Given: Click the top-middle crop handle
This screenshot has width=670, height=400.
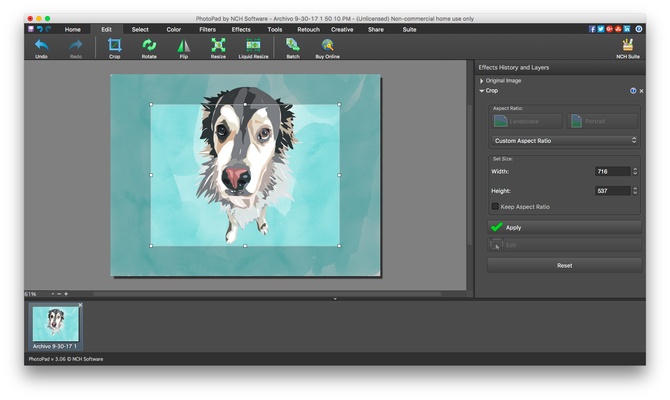Looking at the screenshot, I should coord(245,104).
